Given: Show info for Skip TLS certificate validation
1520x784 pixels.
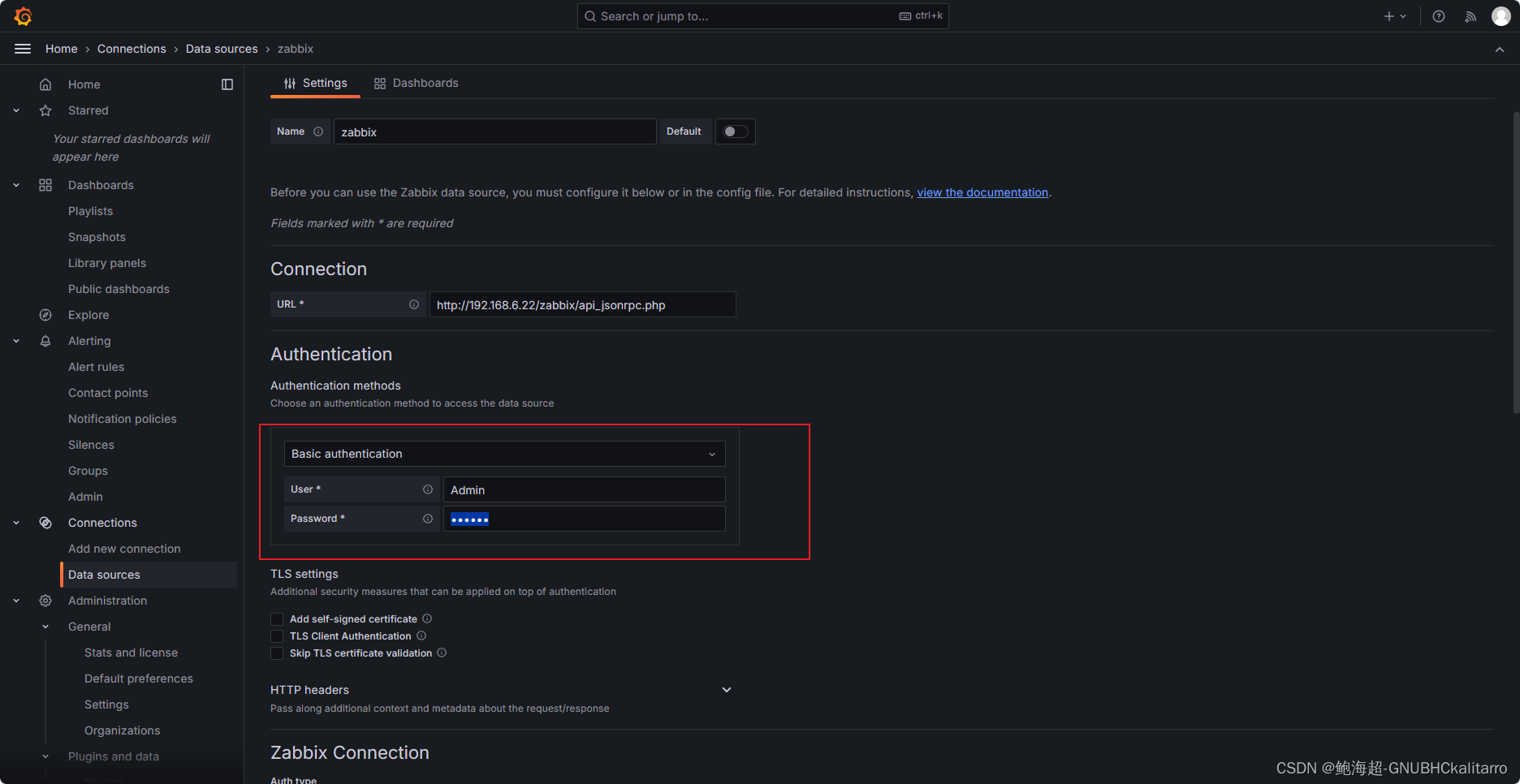Looking at the screenshot, I should point(442,653).
